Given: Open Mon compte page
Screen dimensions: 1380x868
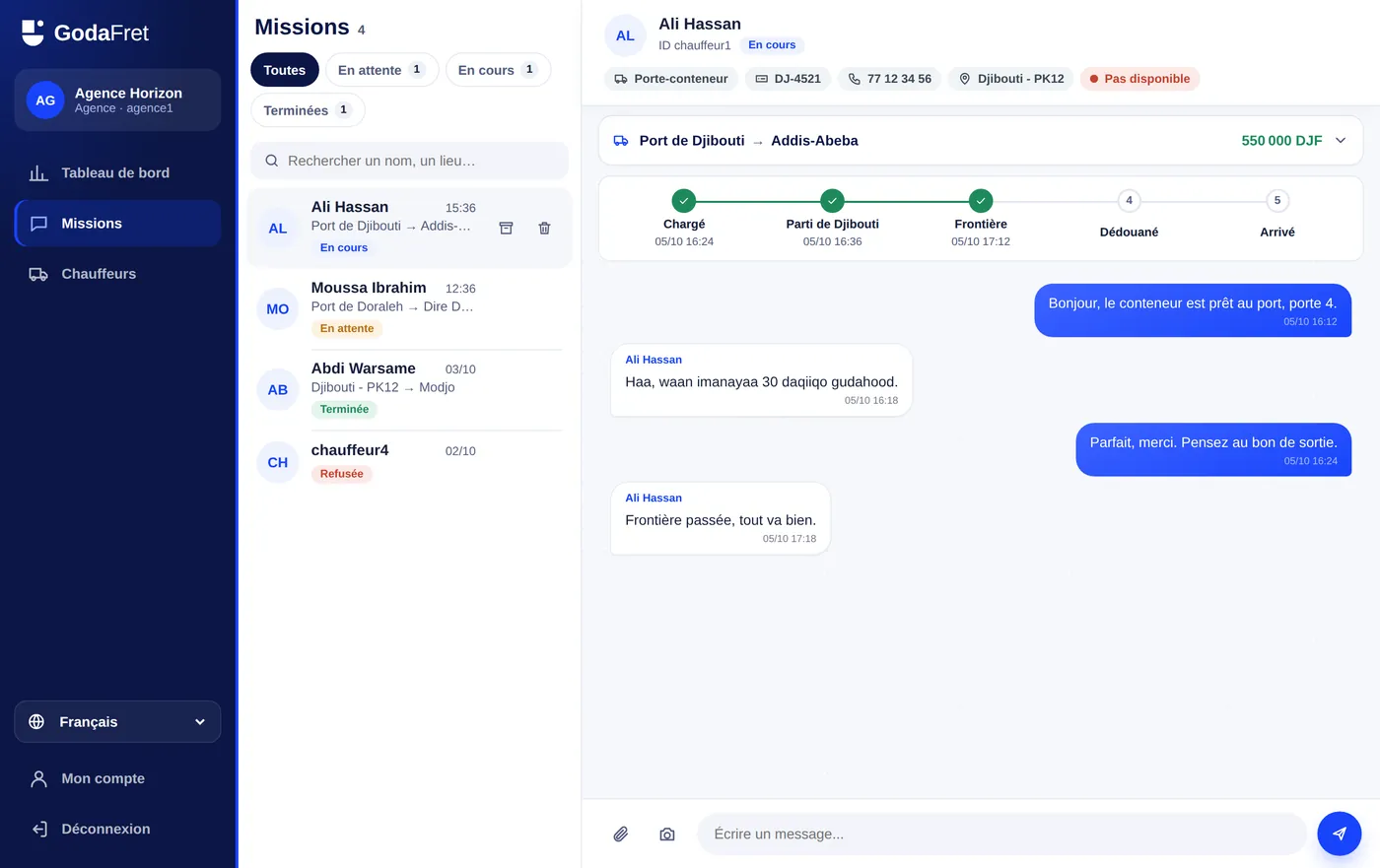Looking at the screenshot, I should [x=117, y=778].
